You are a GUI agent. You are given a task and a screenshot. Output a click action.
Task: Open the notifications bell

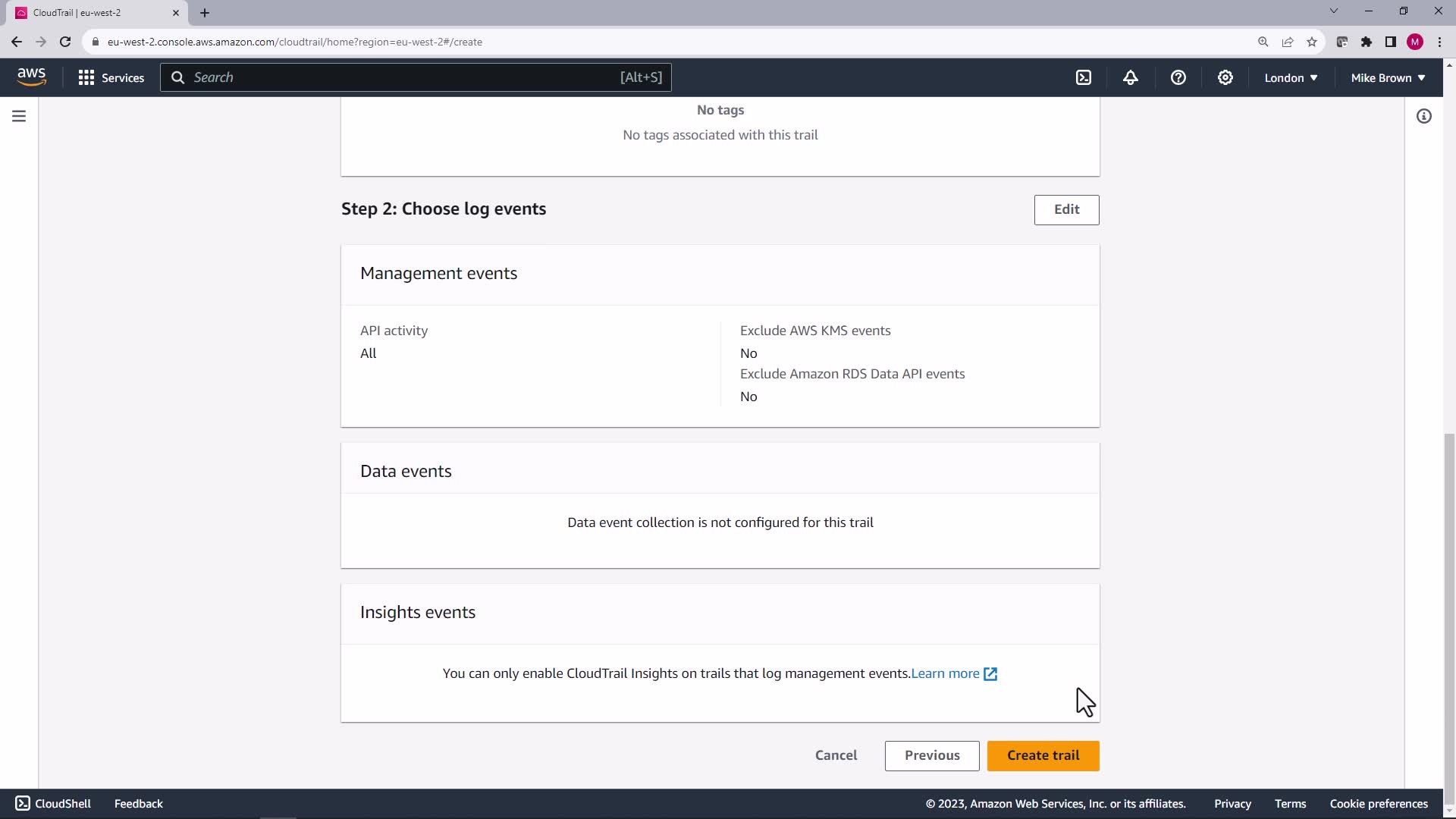[1131, 77]
